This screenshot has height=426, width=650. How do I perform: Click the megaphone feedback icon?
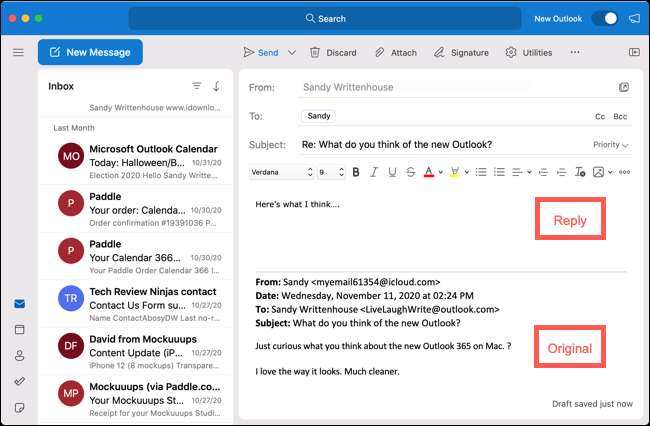[634, 18]
